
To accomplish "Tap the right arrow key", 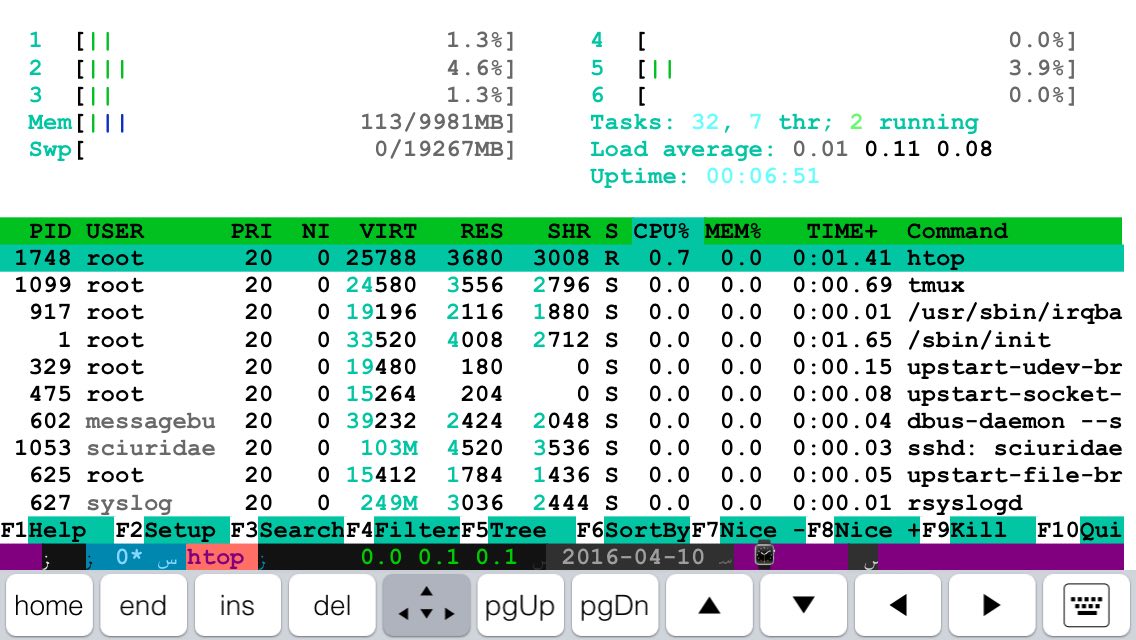I will click(992, 605).
